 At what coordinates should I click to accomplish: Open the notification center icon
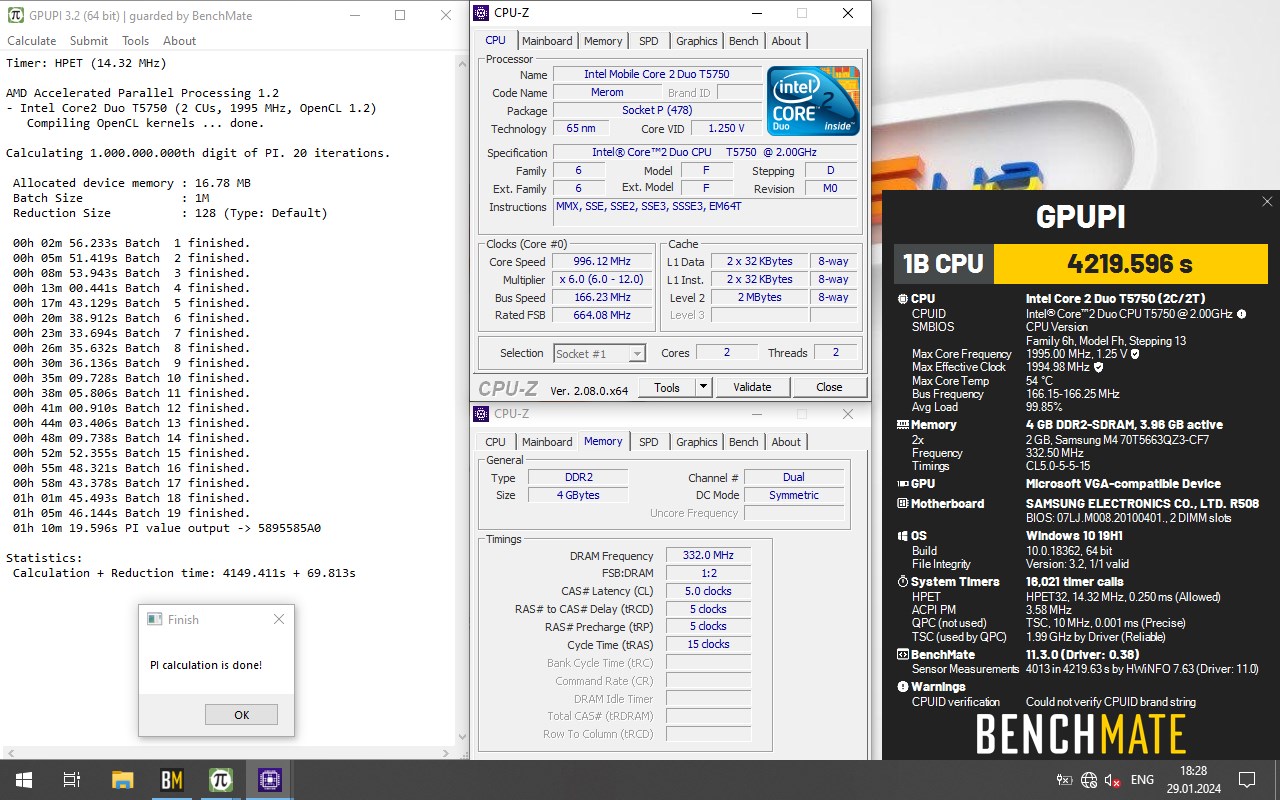pos(1247,780)
